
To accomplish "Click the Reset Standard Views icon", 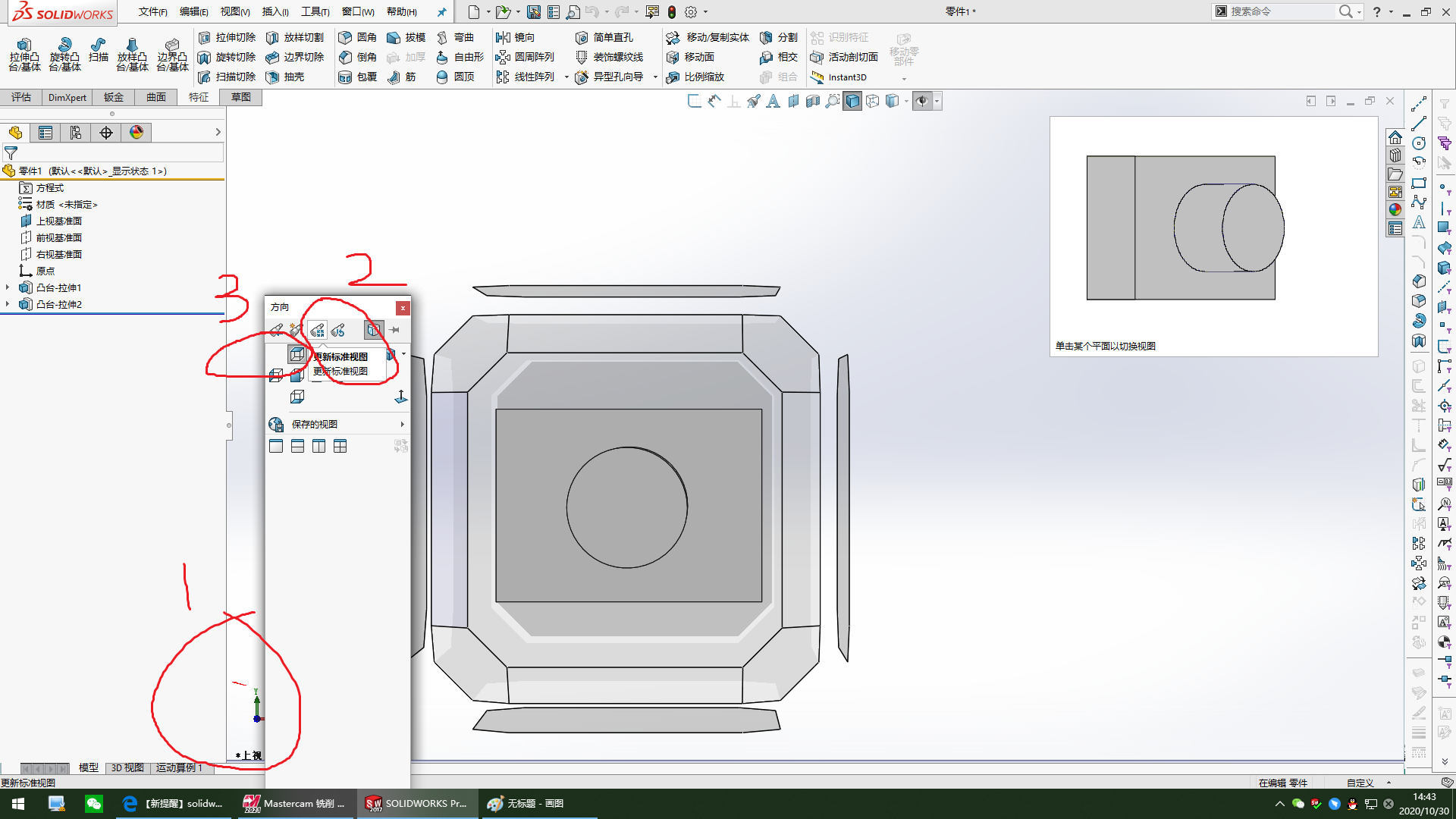I will coord(338,330).
